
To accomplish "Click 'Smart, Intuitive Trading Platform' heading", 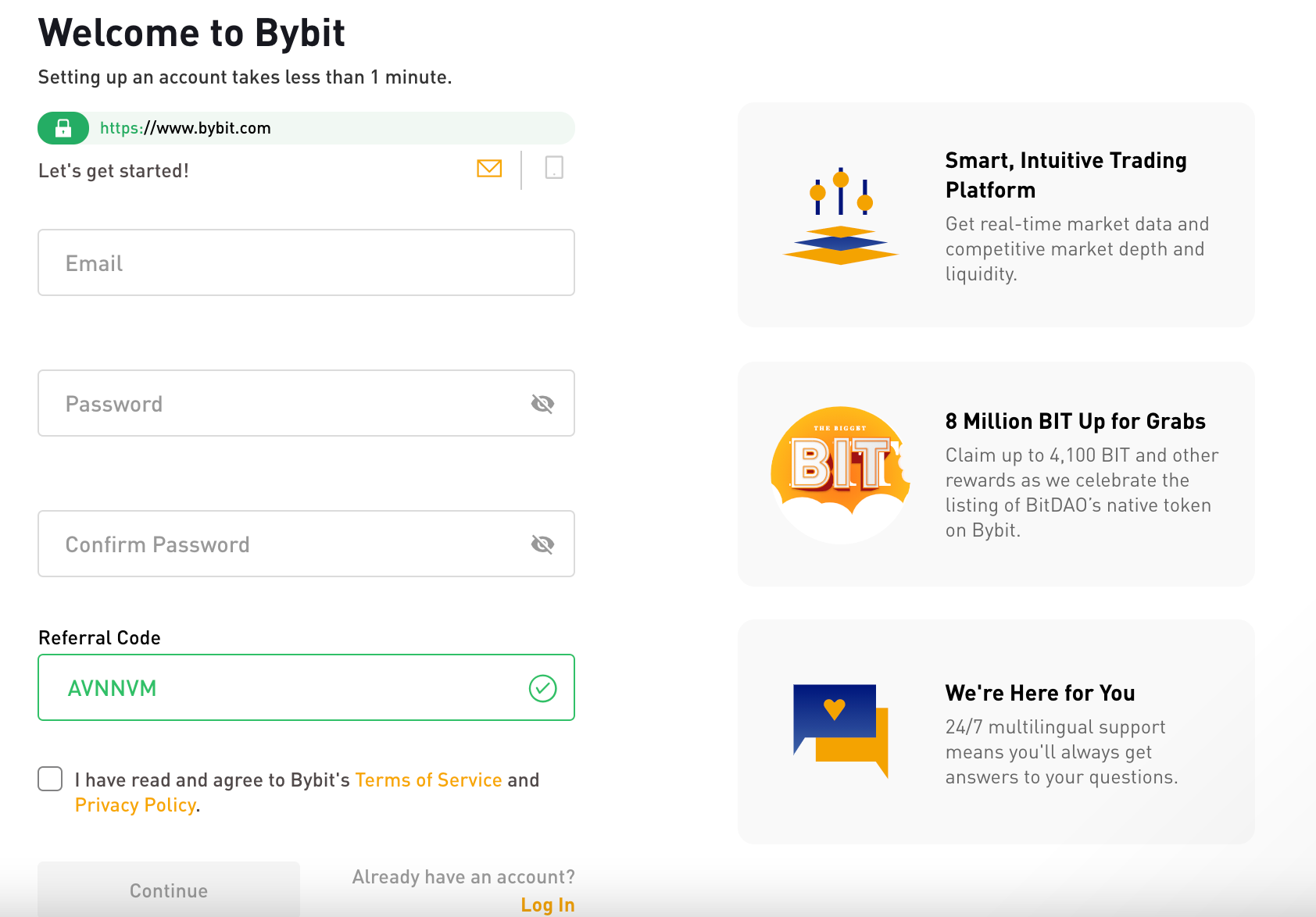I will tap(1066, 175).
